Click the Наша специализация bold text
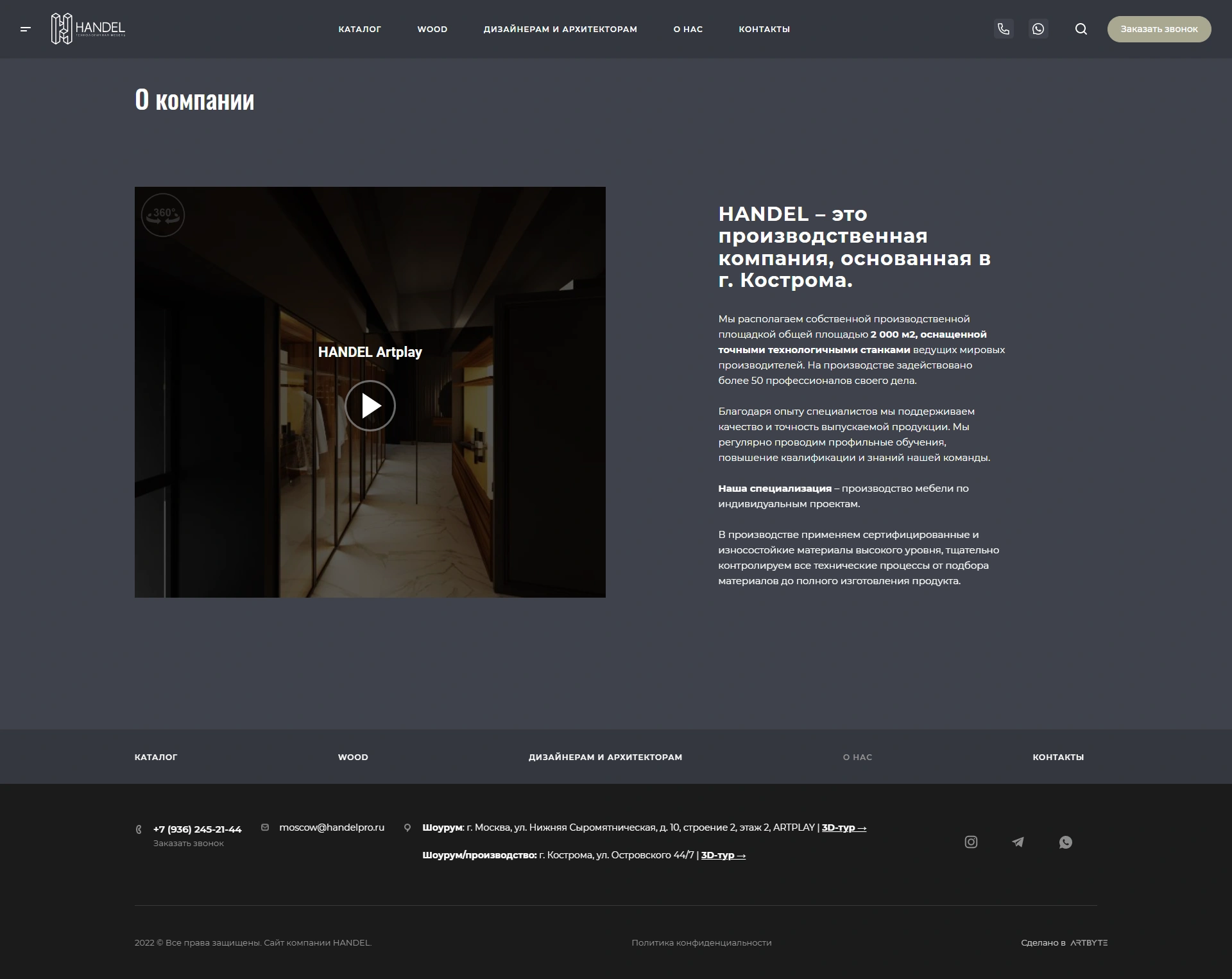Viewport: 1232px width, 979px height. [774, 489]
